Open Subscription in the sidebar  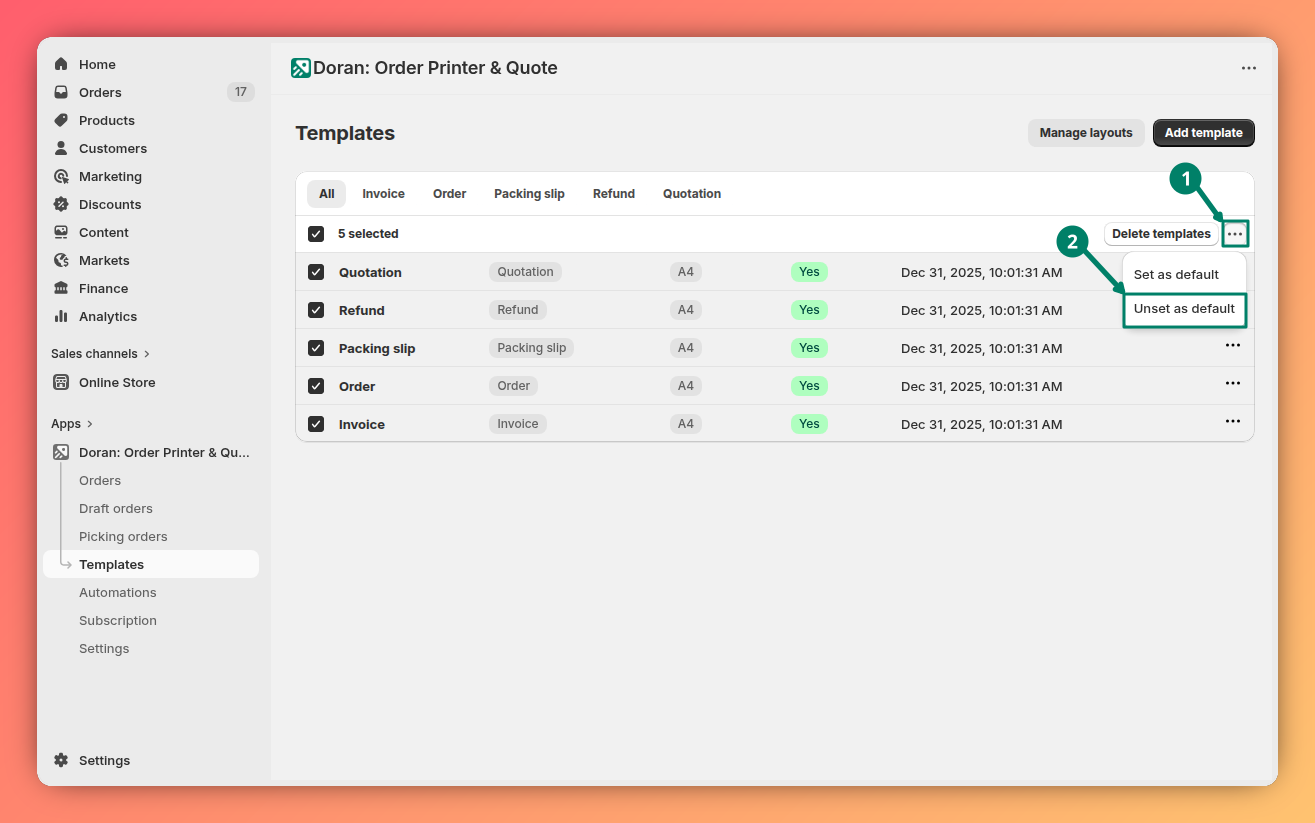point(118,621)
